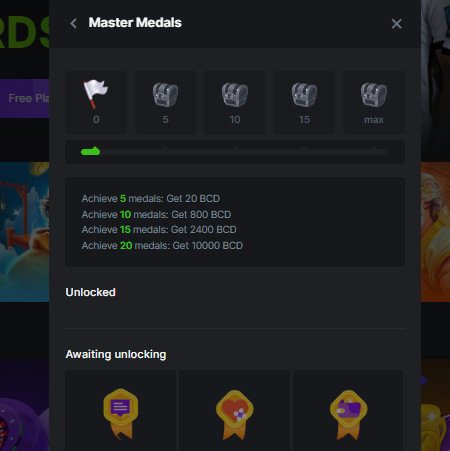Click the Achieve 10 medals reward line
450x451 pixels.
point(156,214)
